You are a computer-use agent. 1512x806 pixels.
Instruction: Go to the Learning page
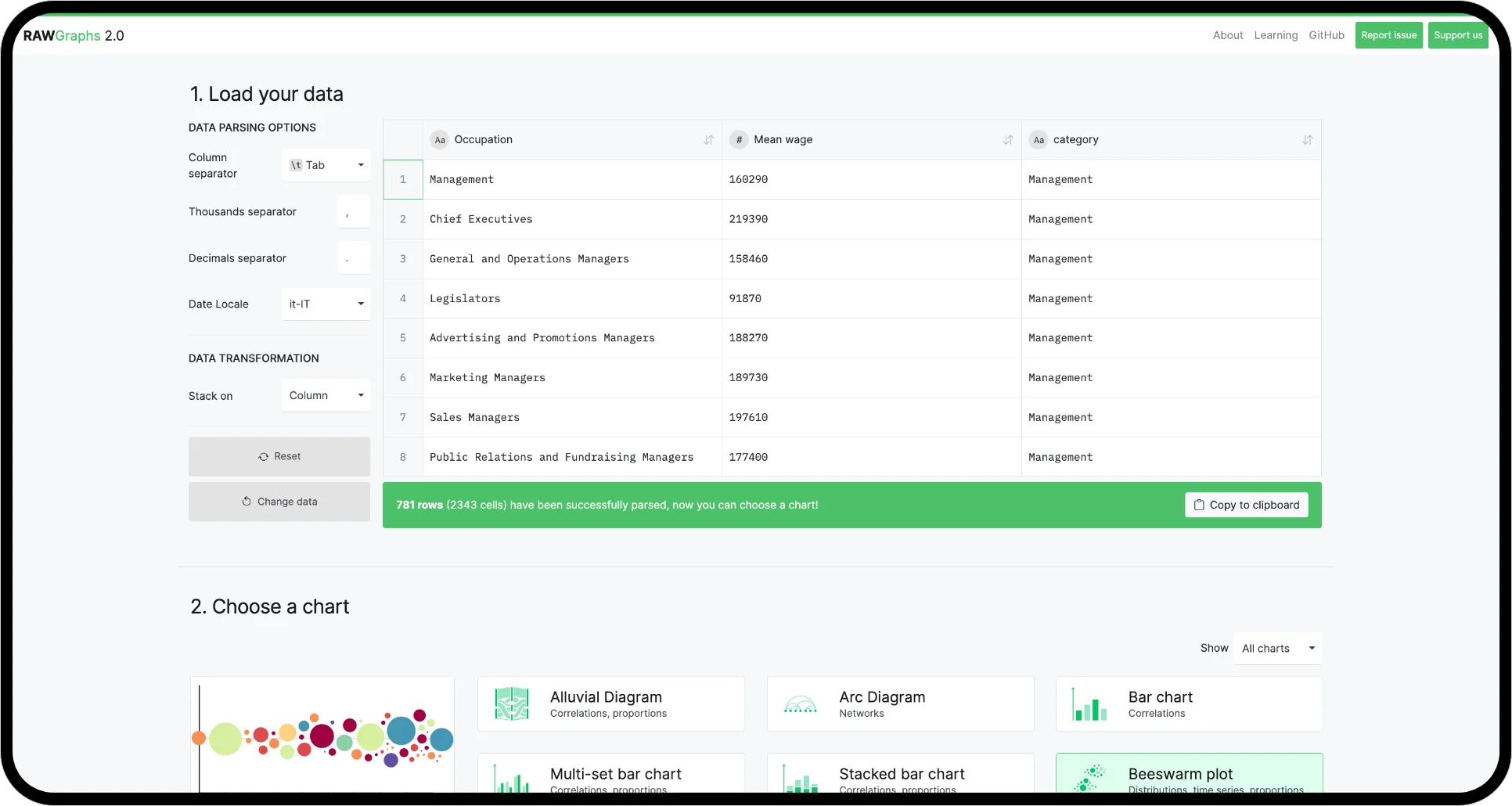pyautogui.click(x=1276, y=35)
